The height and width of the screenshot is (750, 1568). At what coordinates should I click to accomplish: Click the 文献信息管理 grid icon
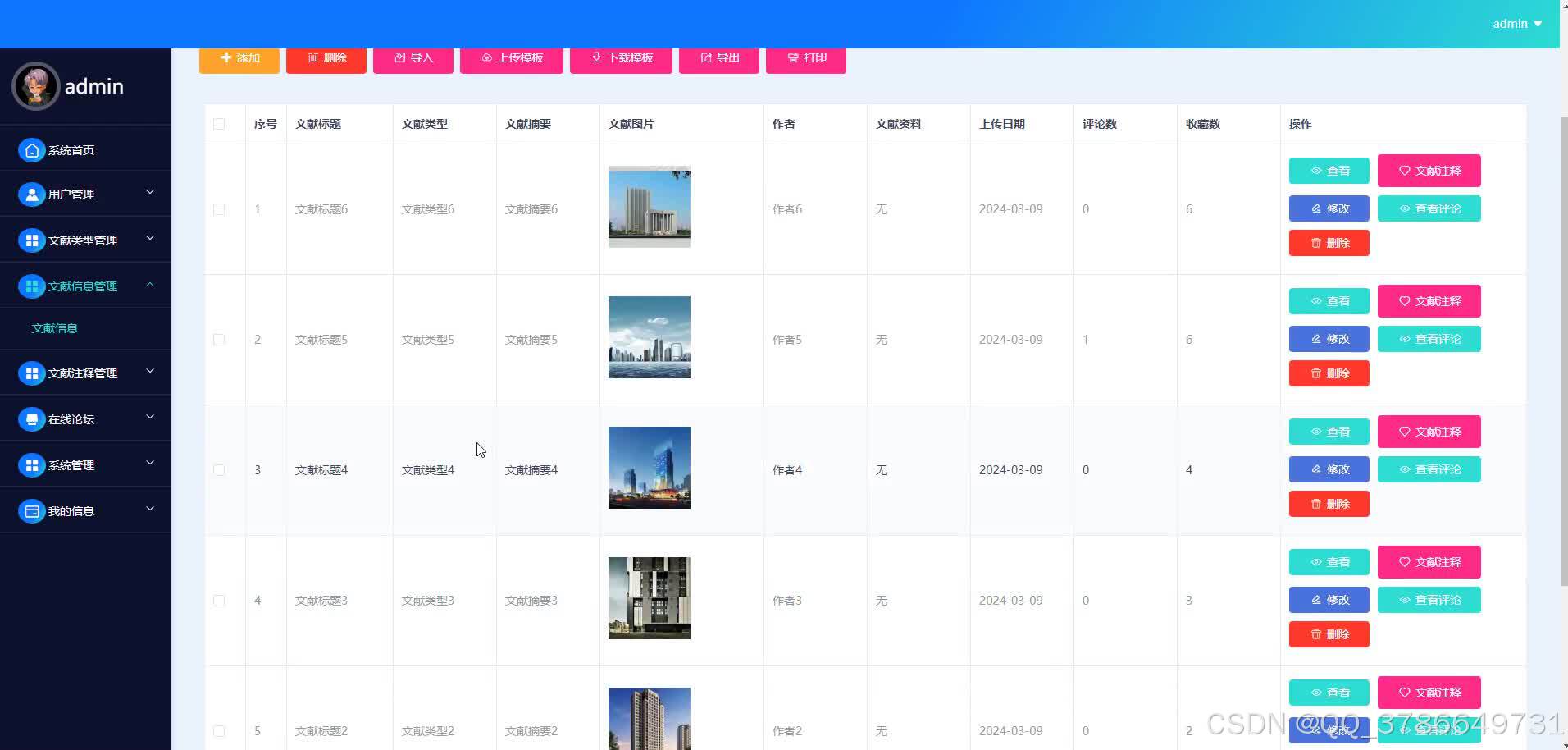tap(32, 286)
